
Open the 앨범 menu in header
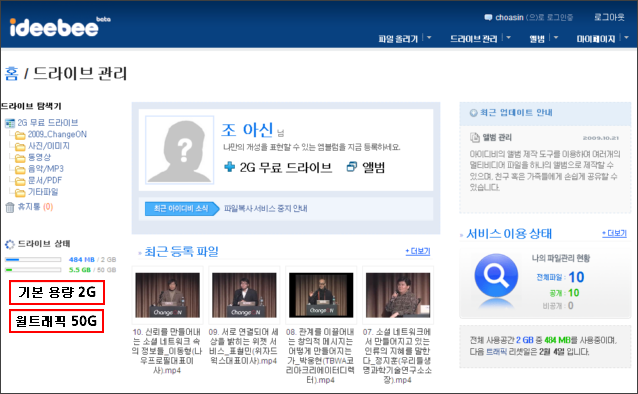click(x=537, y=39)
